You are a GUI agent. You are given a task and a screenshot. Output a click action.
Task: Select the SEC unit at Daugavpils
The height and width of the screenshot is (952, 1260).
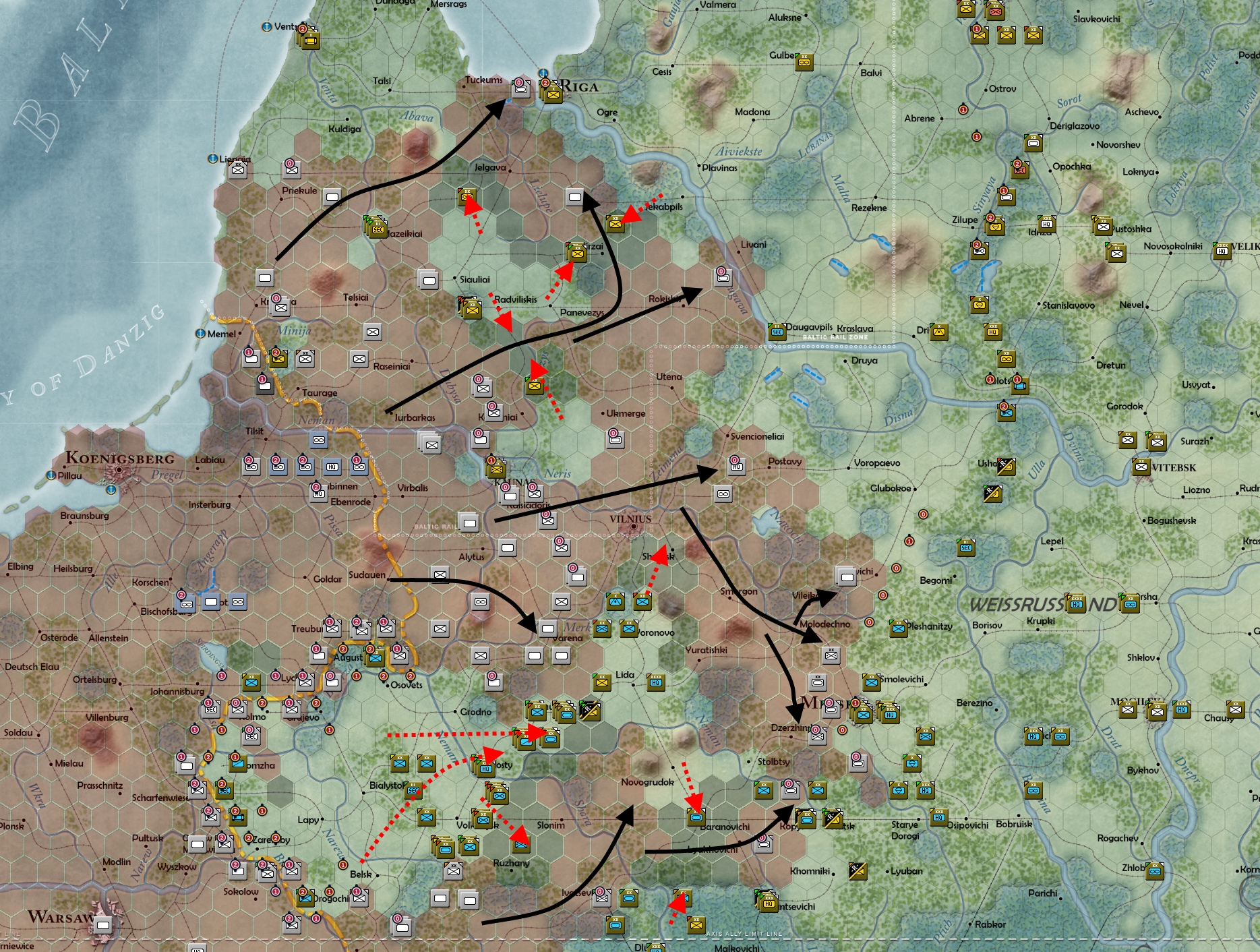click(x=777, y=331)
